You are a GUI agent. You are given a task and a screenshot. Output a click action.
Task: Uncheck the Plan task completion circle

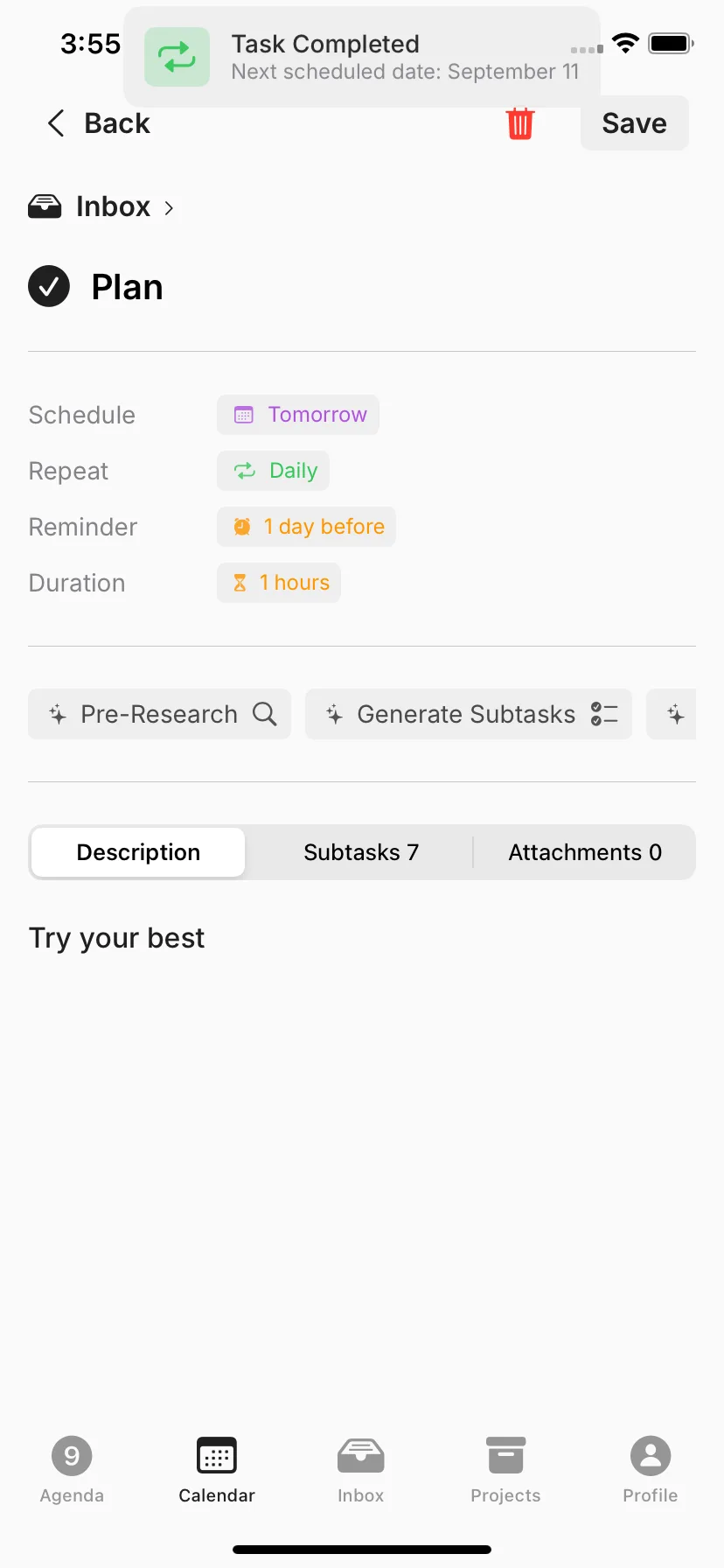tap(49, 286)
